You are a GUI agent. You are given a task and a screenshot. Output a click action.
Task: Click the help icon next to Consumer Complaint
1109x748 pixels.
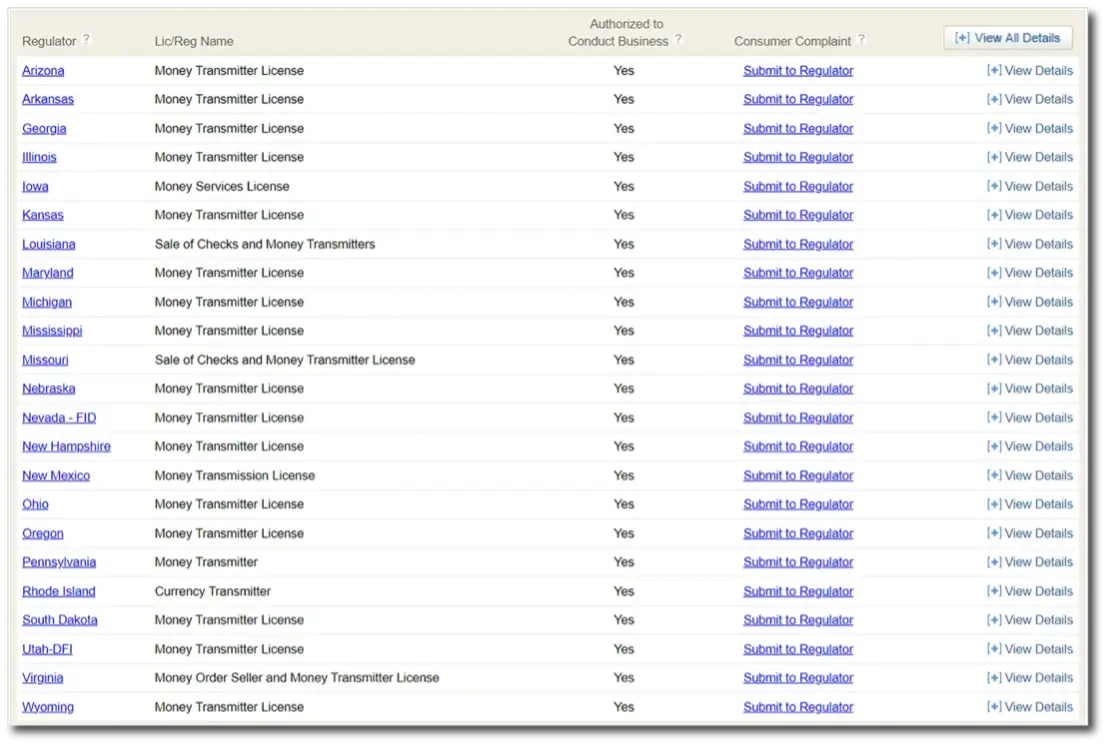click(x=861, y=40)
